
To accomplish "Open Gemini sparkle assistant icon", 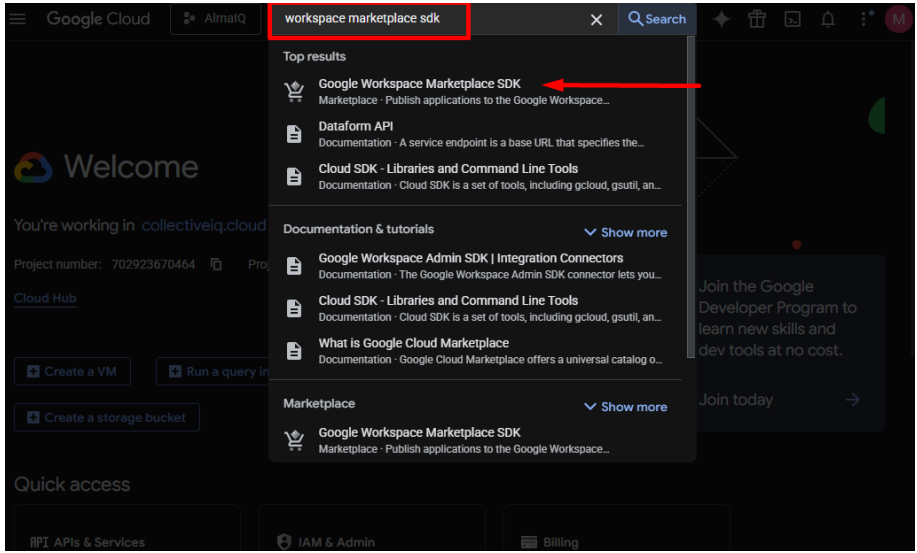I will pos(721,19).
